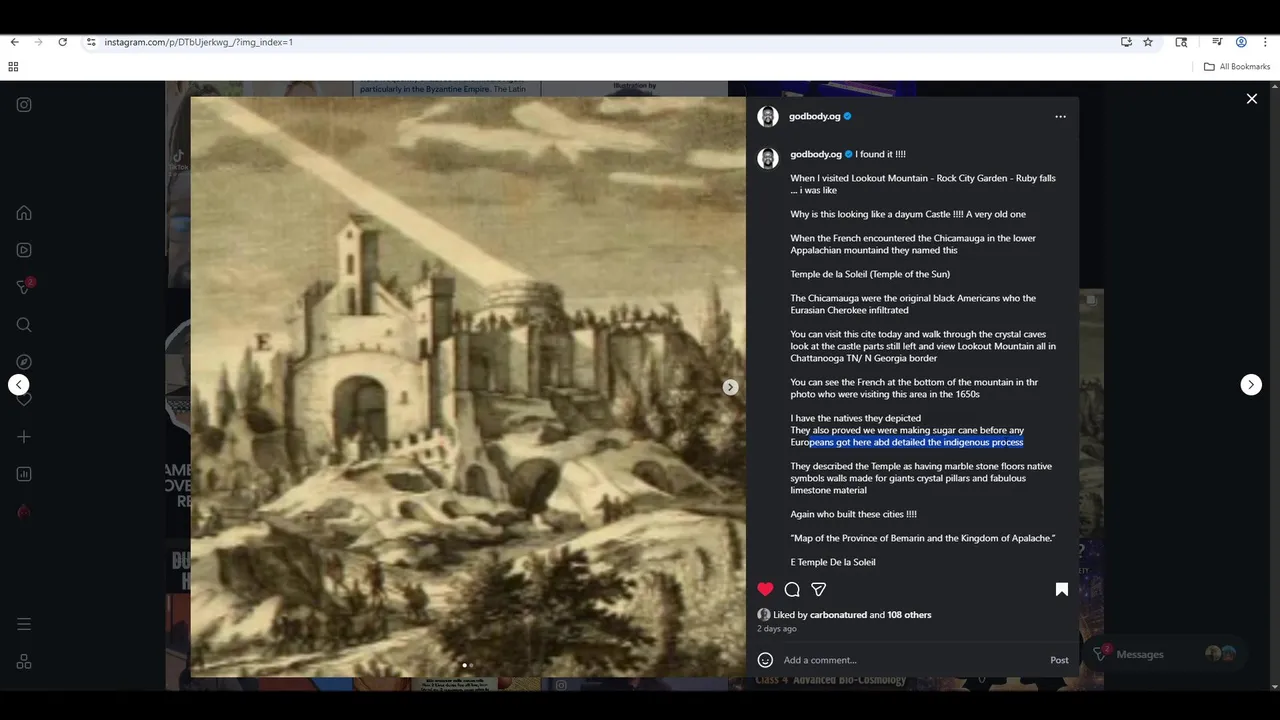Close the post viewer with X
The width and height of the screenshot is (1280, 720).
pyautogui.click(x=1251, y=99)
